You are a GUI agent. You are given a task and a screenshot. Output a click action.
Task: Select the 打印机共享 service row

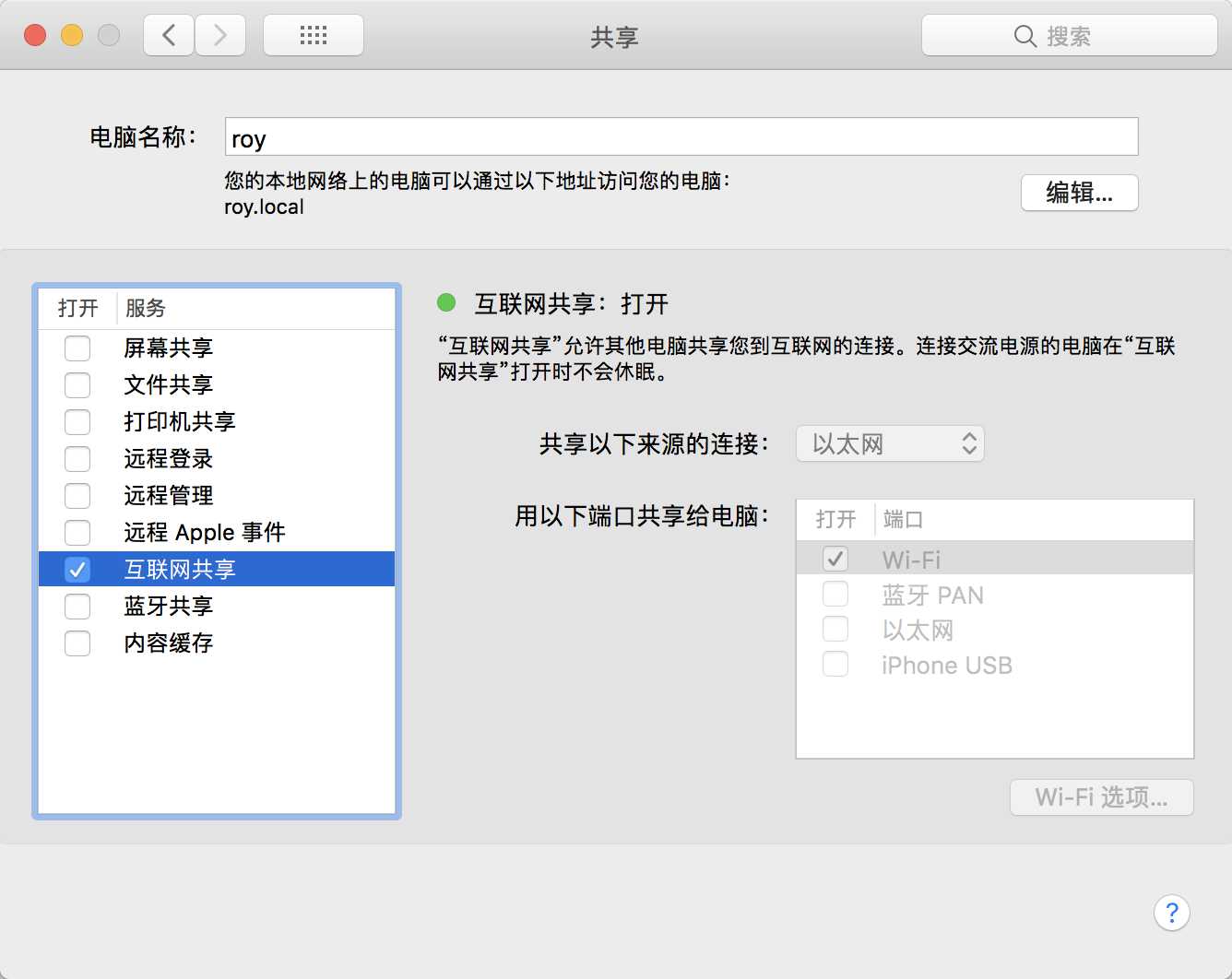click(217, 422)
